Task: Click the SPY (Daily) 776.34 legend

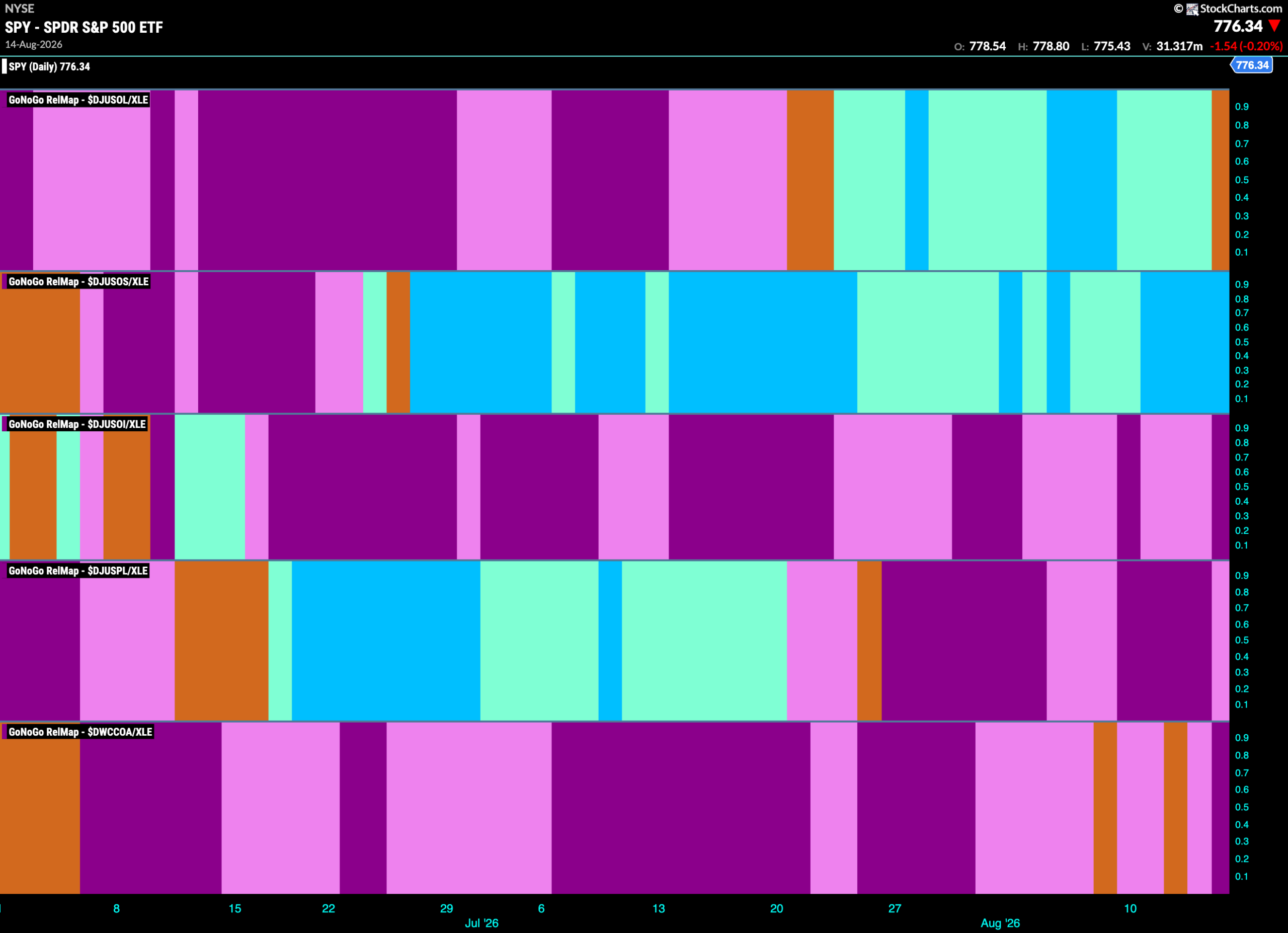Action: click(x=49, y=66)
